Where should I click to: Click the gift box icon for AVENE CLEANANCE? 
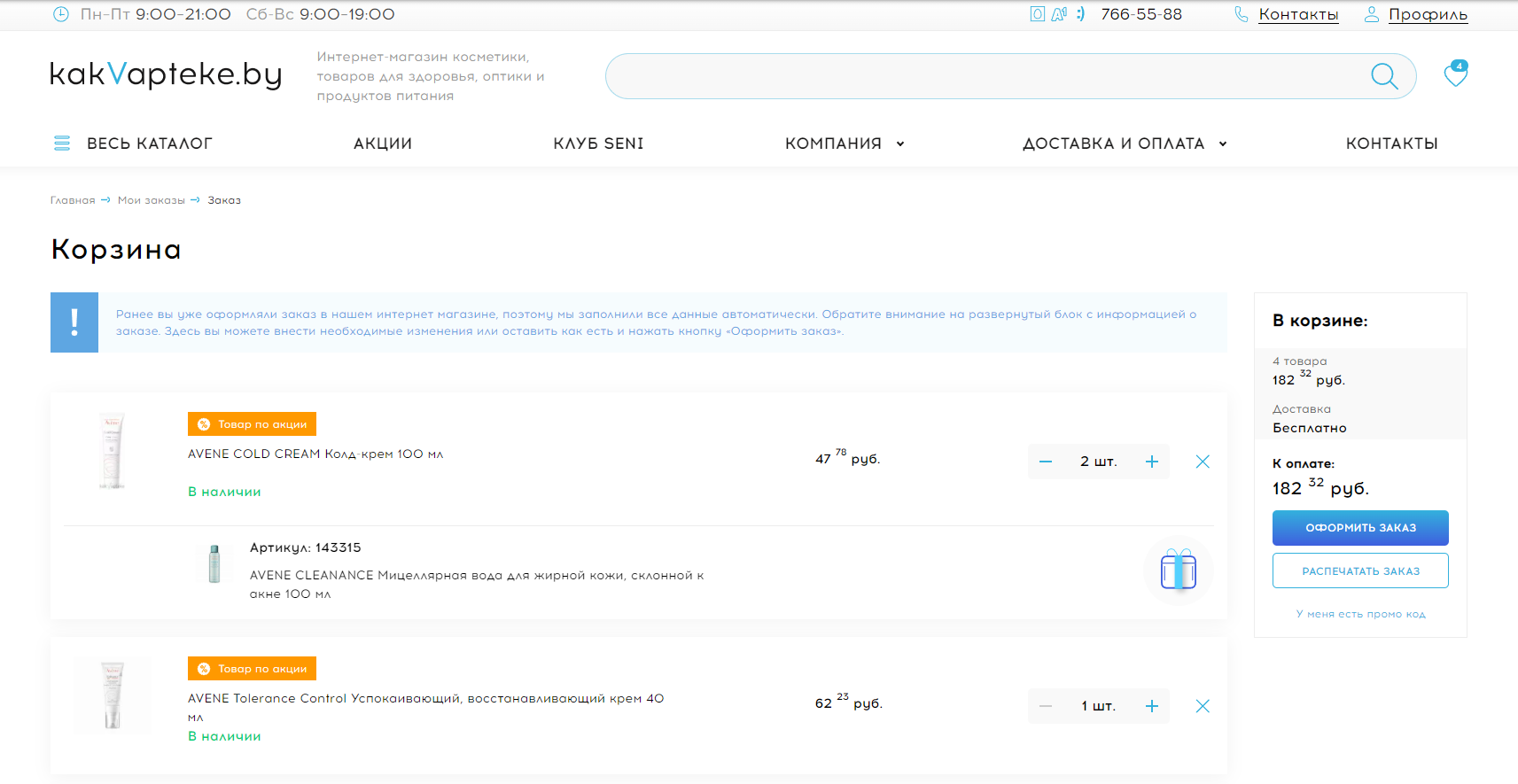pos(1179,570)
